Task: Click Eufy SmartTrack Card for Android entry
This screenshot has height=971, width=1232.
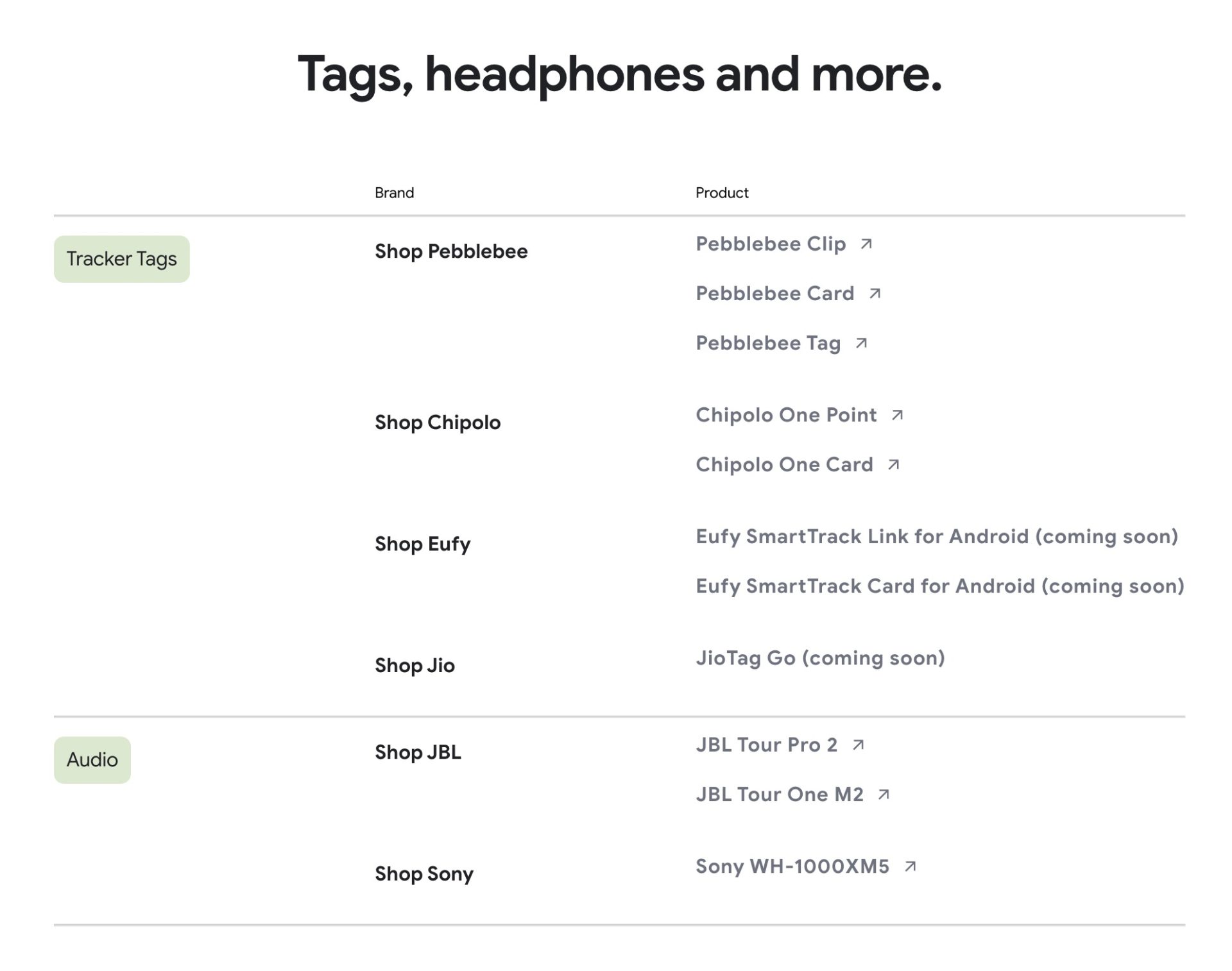Action: (940, 586)
